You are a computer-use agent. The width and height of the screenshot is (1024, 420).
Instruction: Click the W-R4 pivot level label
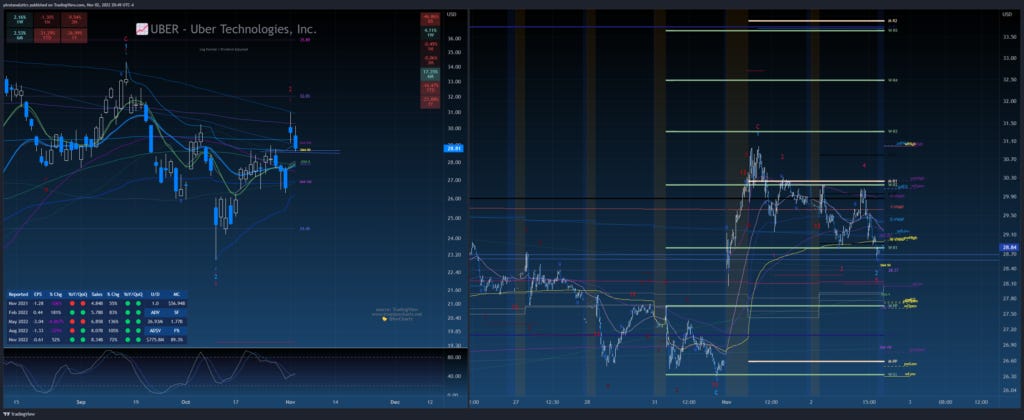893,80
